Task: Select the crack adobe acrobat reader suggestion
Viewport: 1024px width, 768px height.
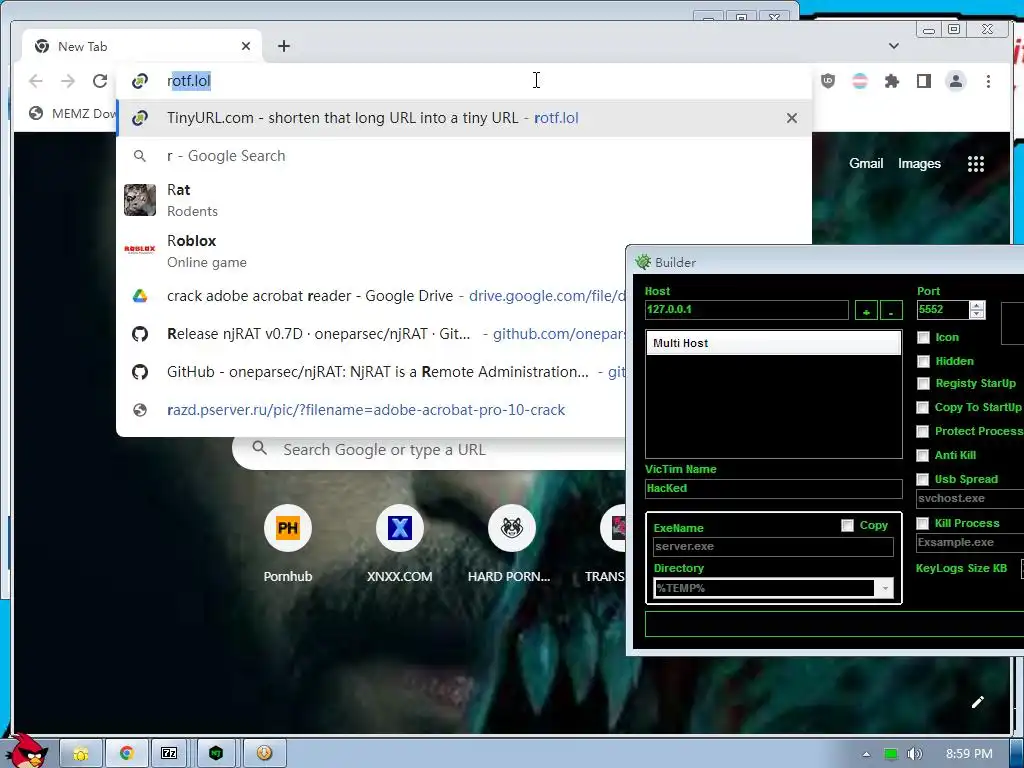Action: (371, 296)
